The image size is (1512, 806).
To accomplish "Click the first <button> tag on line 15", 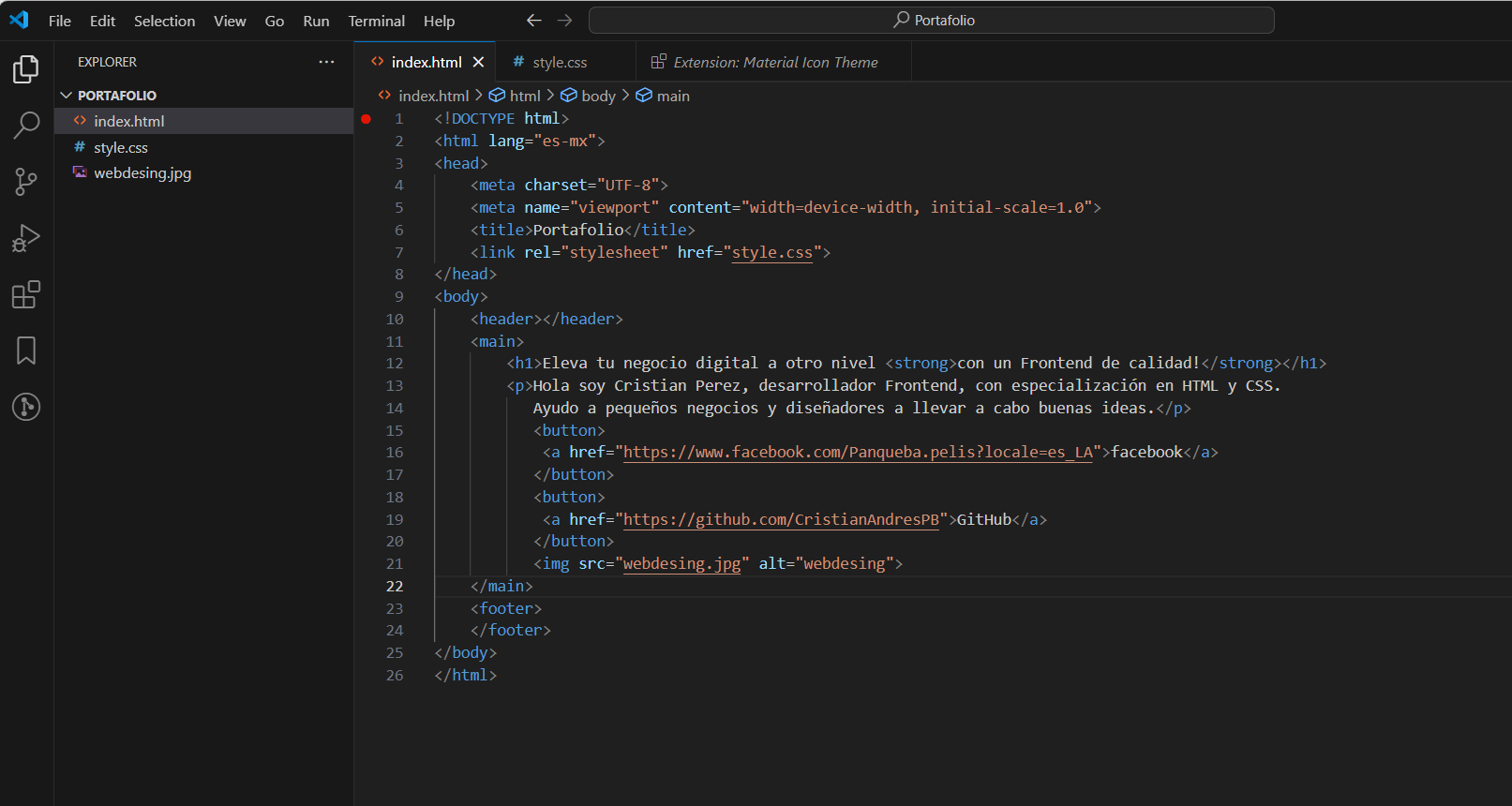I will coord(569,430).
